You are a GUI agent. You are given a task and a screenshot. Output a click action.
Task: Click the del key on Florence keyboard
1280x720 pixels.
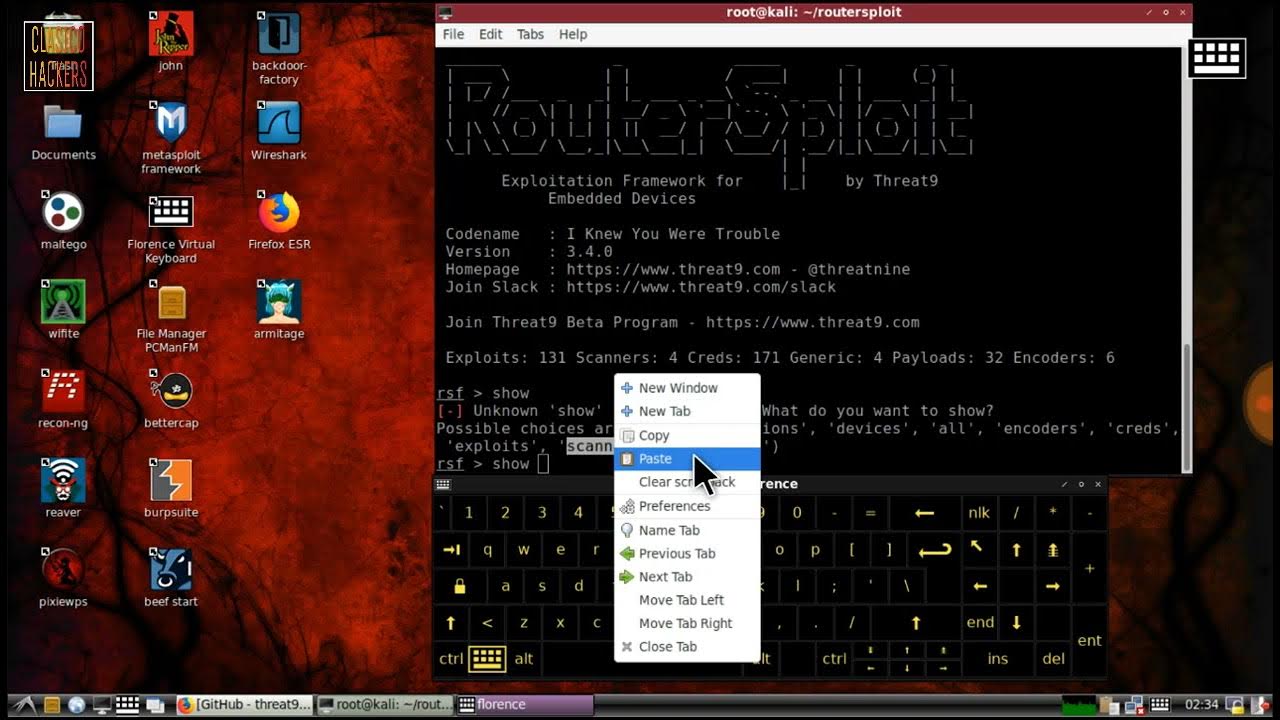point(1053,658)
